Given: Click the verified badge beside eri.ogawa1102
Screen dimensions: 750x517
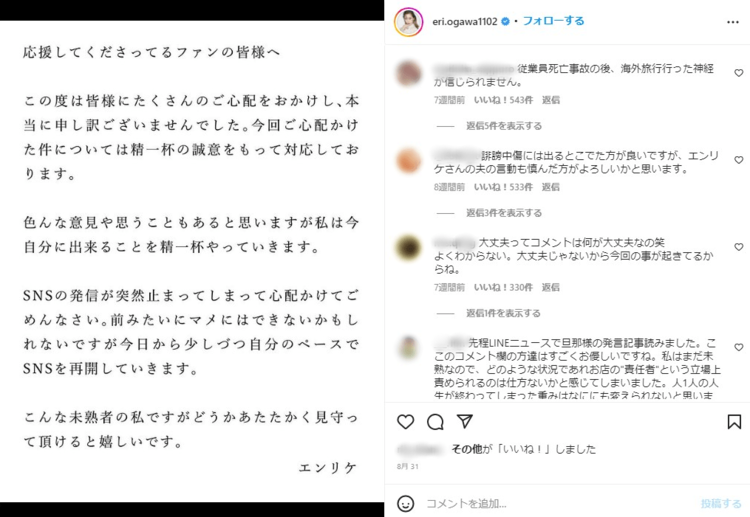Looking at the screenshot, I should 505,22.
